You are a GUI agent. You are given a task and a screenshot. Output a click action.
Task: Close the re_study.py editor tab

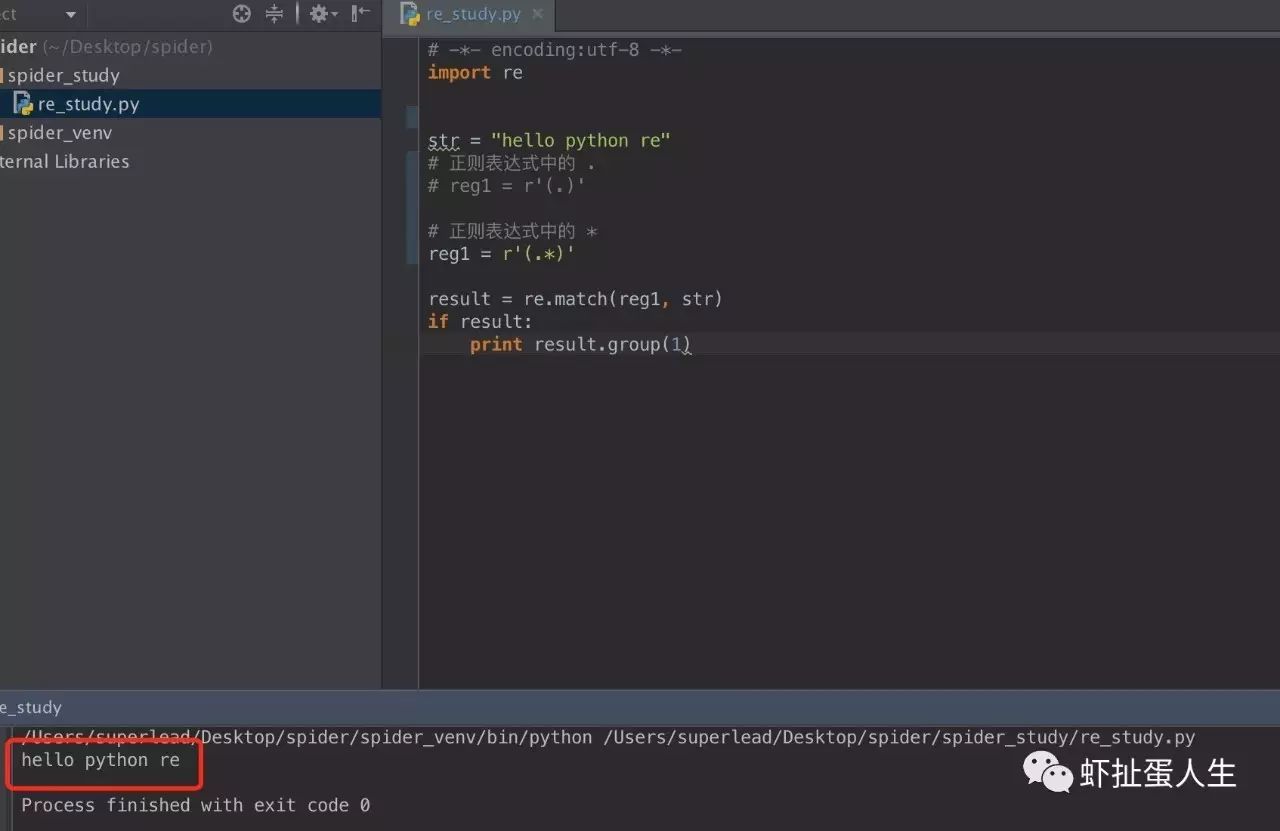coord(538,15)
